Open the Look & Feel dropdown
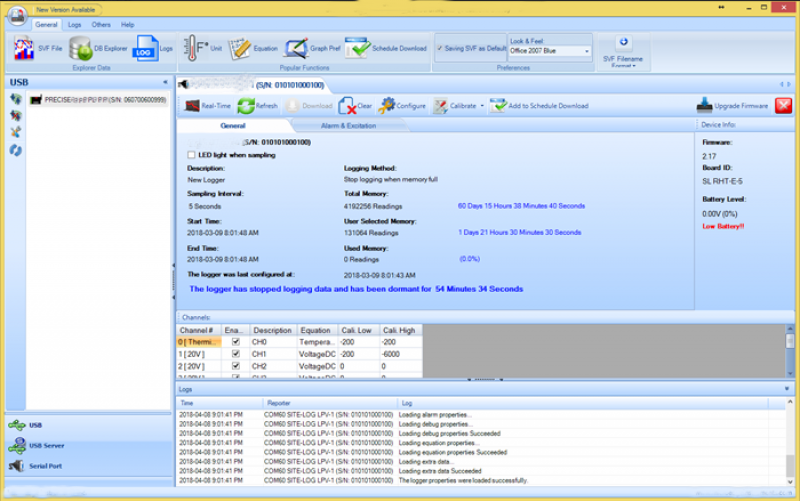The height and width of the screenshot is (501, 800). click(586, 51)
